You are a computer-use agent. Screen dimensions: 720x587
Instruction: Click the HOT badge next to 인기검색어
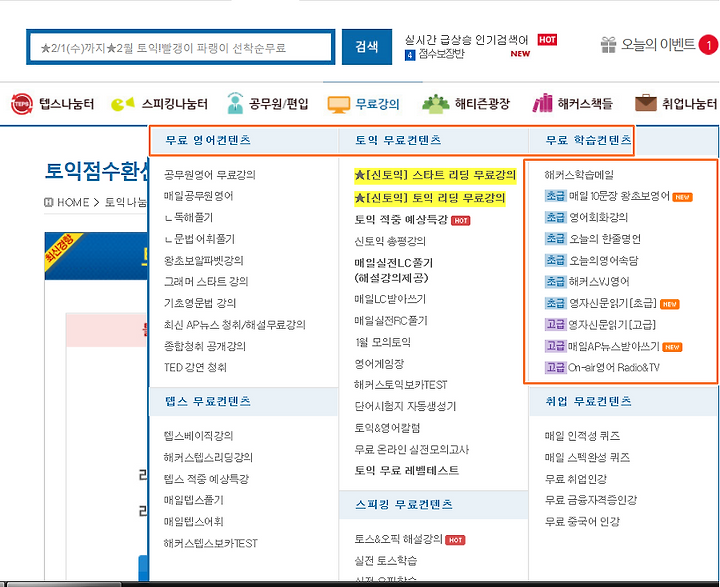click(x=547, y=40)
